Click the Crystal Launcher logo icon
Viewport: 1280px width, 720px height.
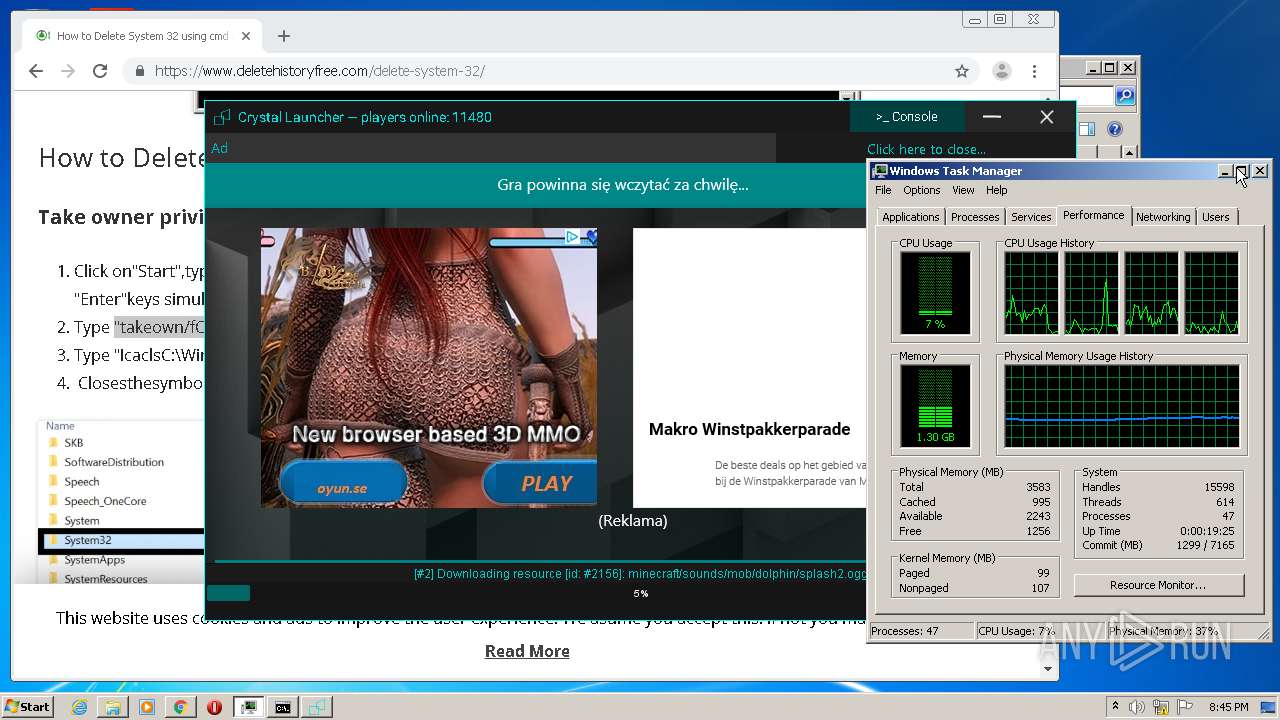point(222,117)
